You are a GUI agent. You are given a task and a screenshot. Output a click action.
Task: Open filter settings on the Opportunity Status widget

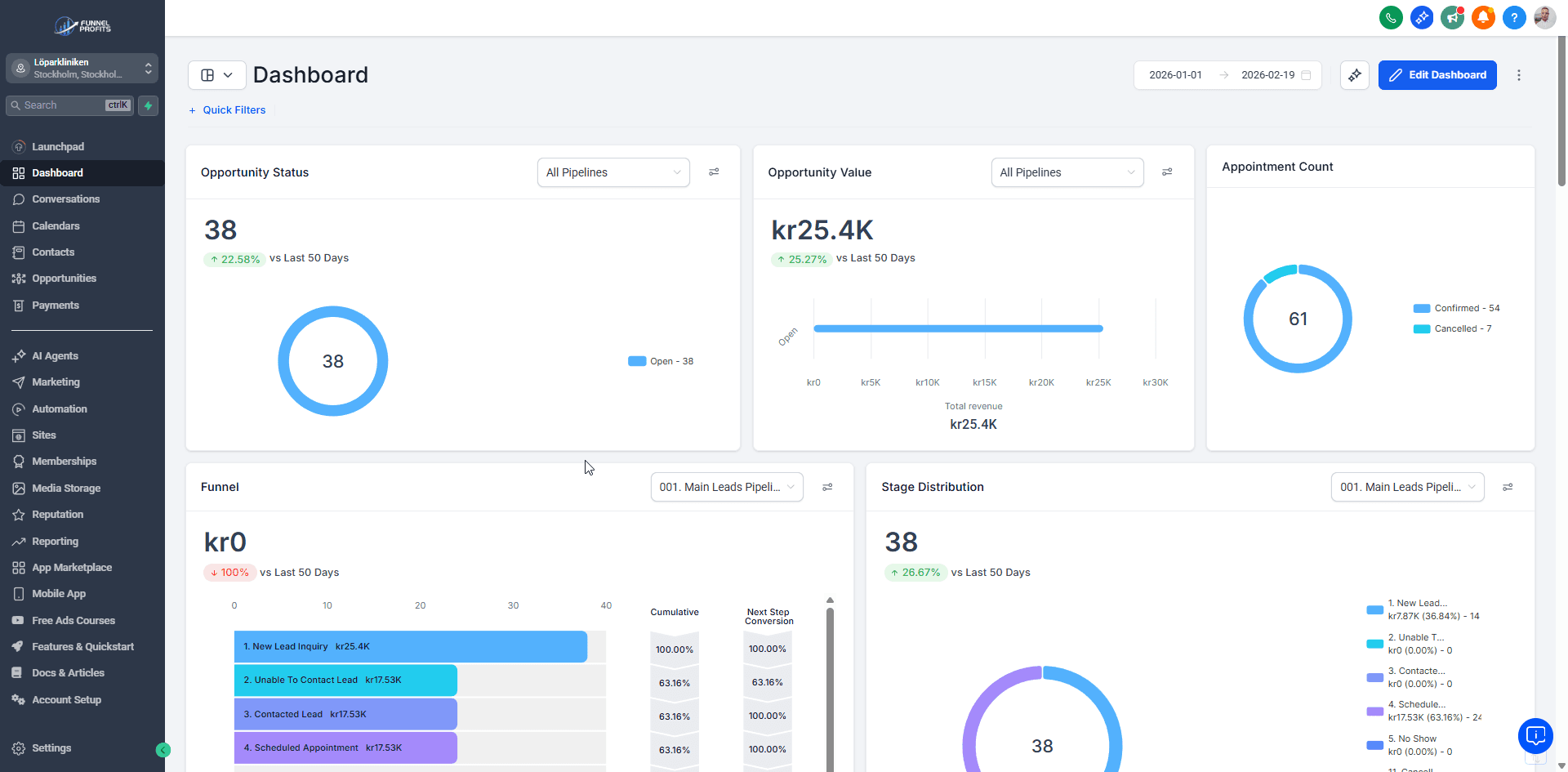[714, 172]
